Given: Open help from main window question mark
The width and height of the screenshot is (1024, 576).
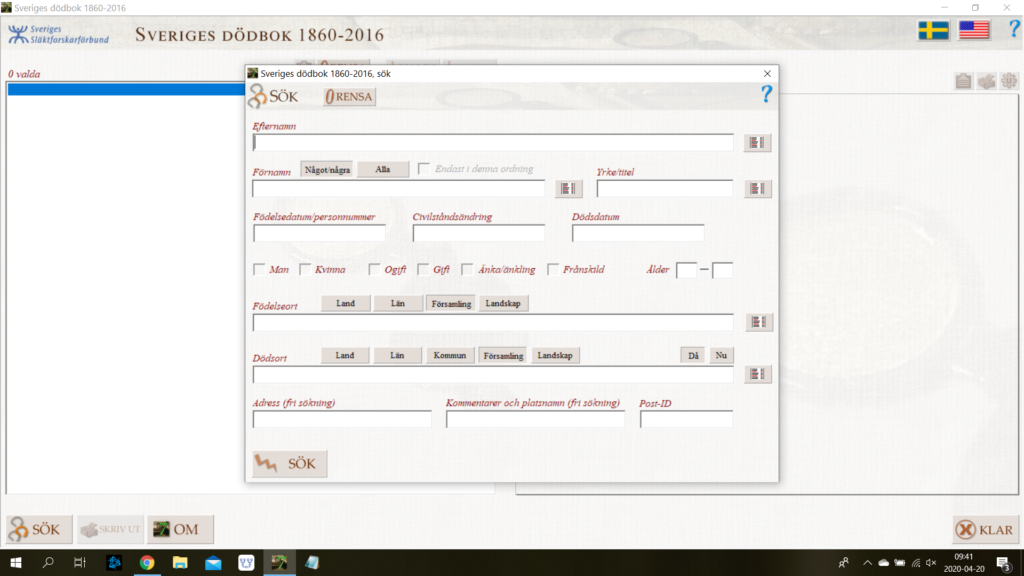Looking at the screenshot, I should click(1014, 29).
